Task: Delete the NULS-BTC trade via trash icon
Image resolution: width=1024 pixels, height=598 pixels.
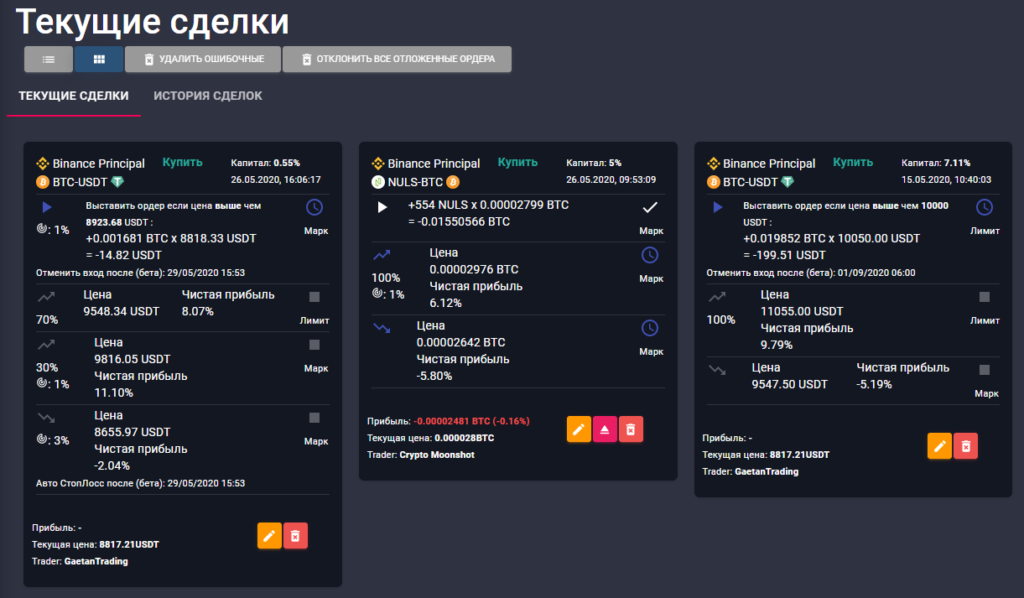Action: (631, 429)
